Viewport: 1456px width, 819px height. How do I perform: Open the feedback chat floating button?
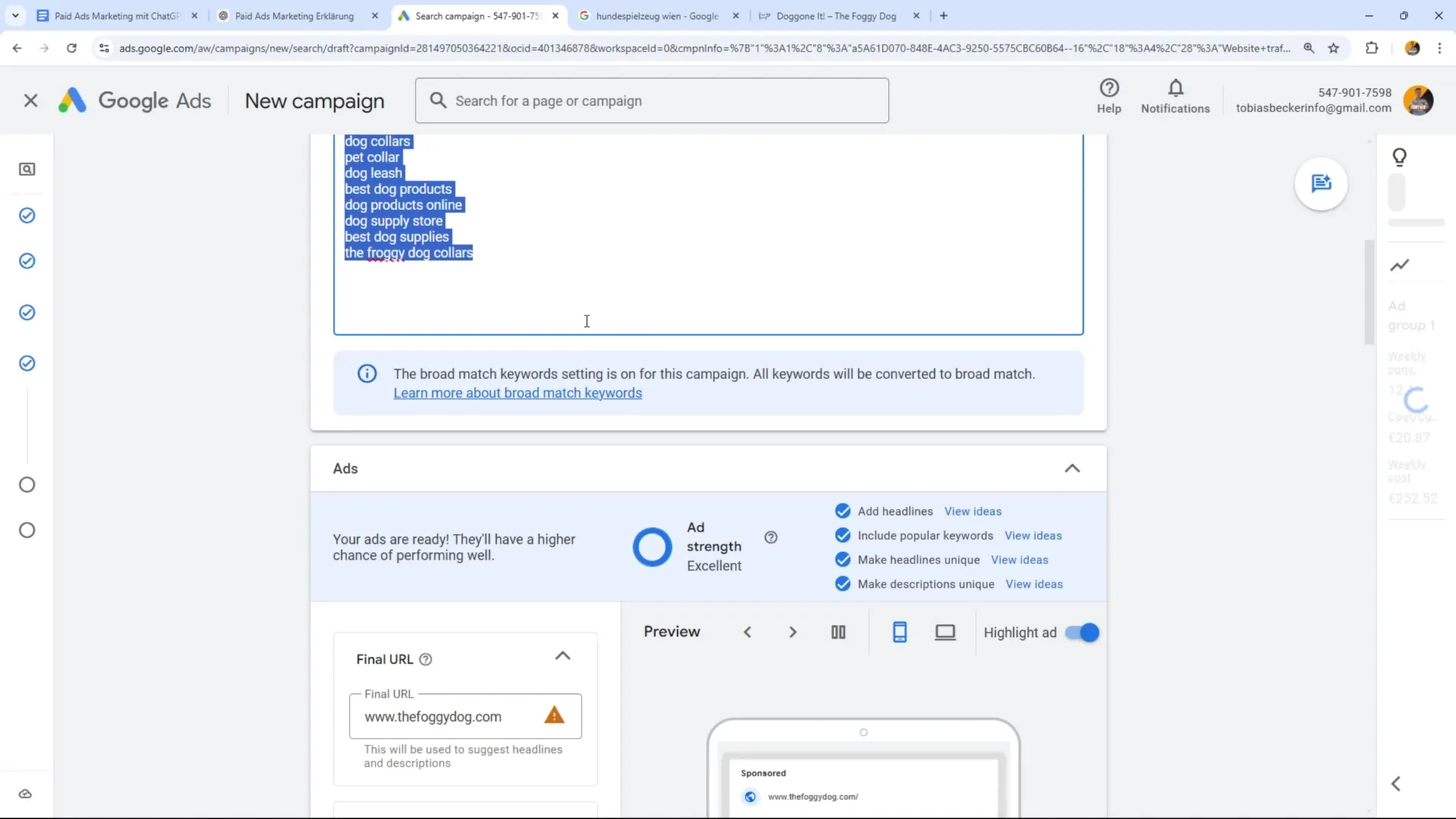coord(1321,184)
